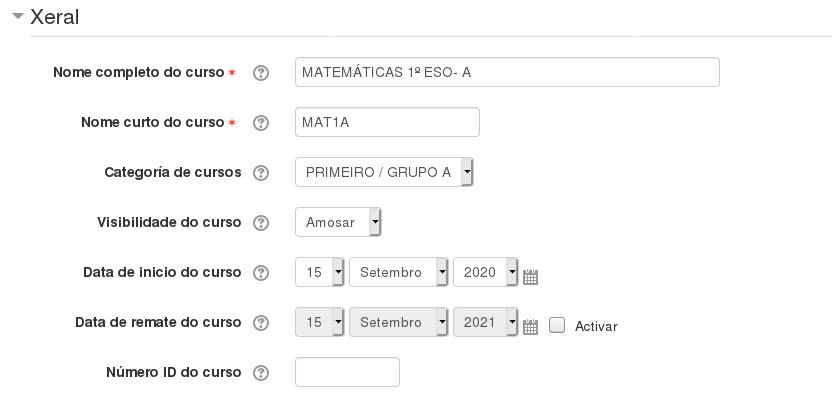Click the short name field MAT1A
The width and height of the screenshot is (832, 409).
pos(387,122)
